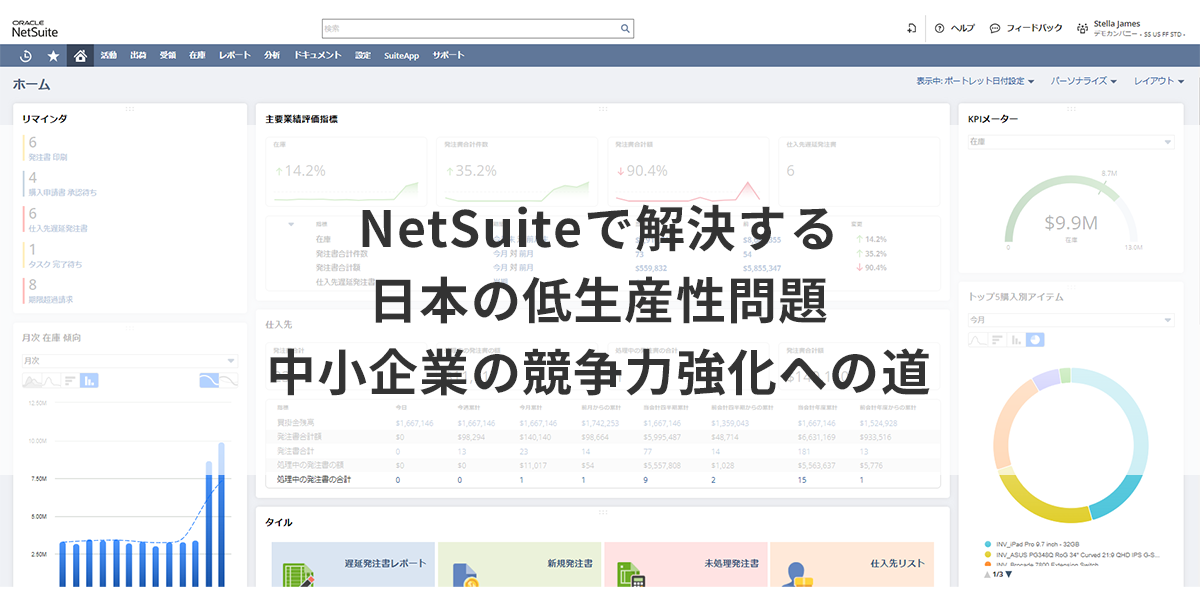Open the 在庫 menu in navigation bar
Viewport: 1200px width, 600px height.
tap(197, 56)
